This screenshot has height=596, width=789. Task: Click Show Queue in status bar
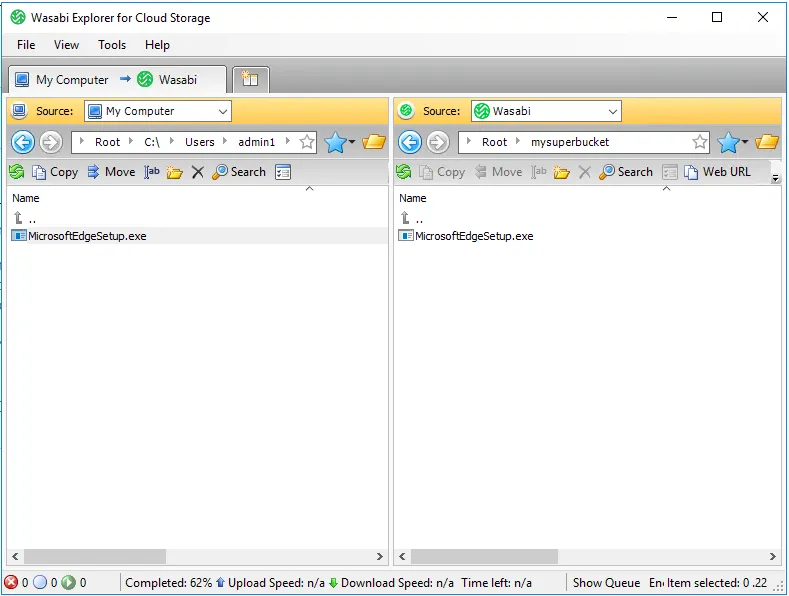pyautogui.click(x=606, y=583)
